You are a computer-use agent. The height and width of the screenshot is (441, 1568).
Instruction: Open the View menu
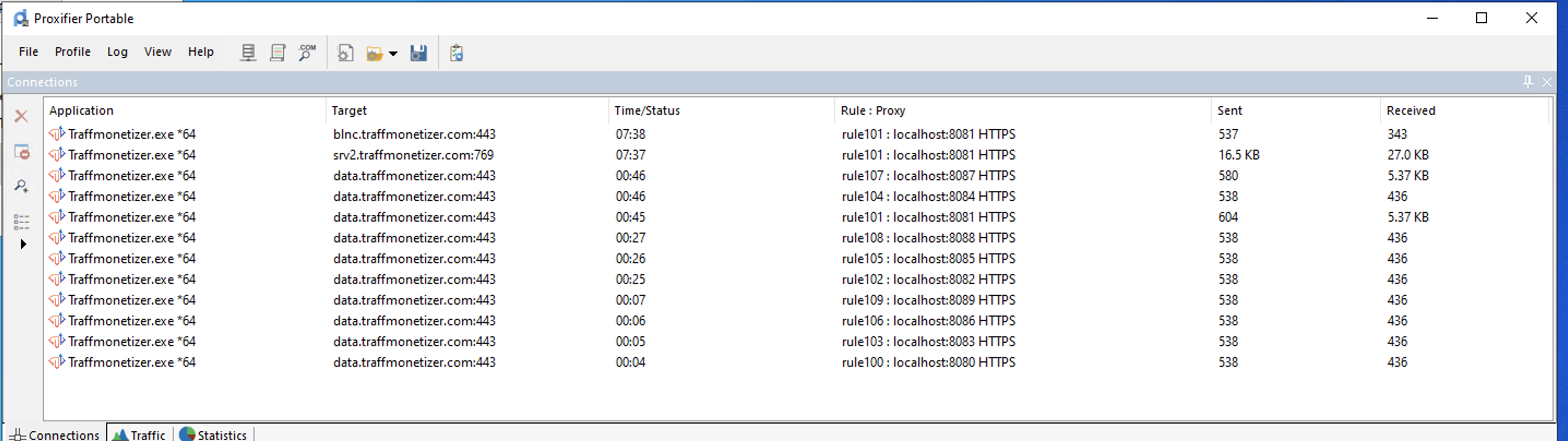pos(158,52)
